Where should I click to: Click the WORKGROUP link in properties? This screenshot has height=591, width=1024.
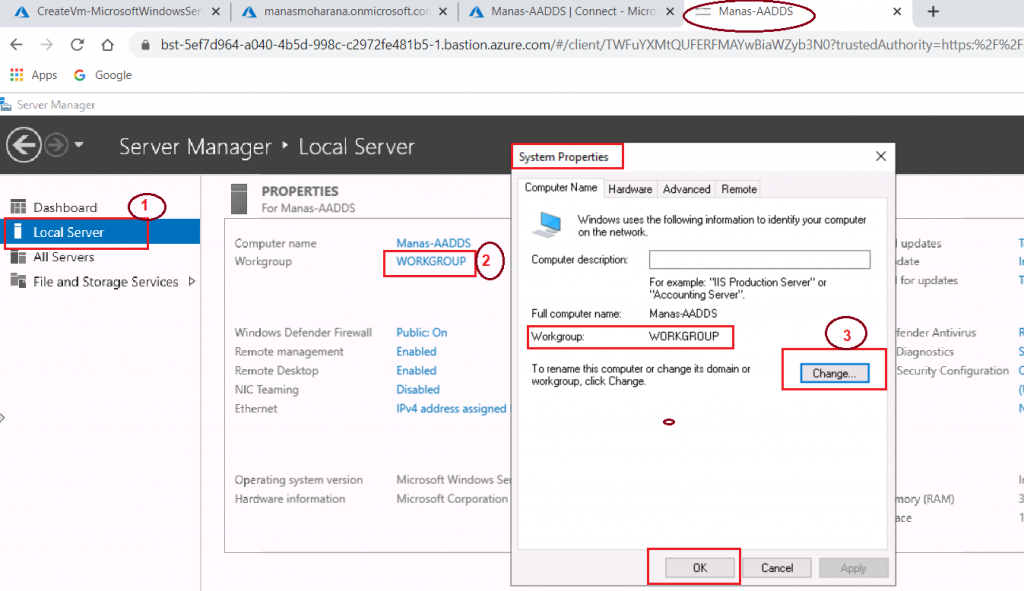(x=431, y=262)
